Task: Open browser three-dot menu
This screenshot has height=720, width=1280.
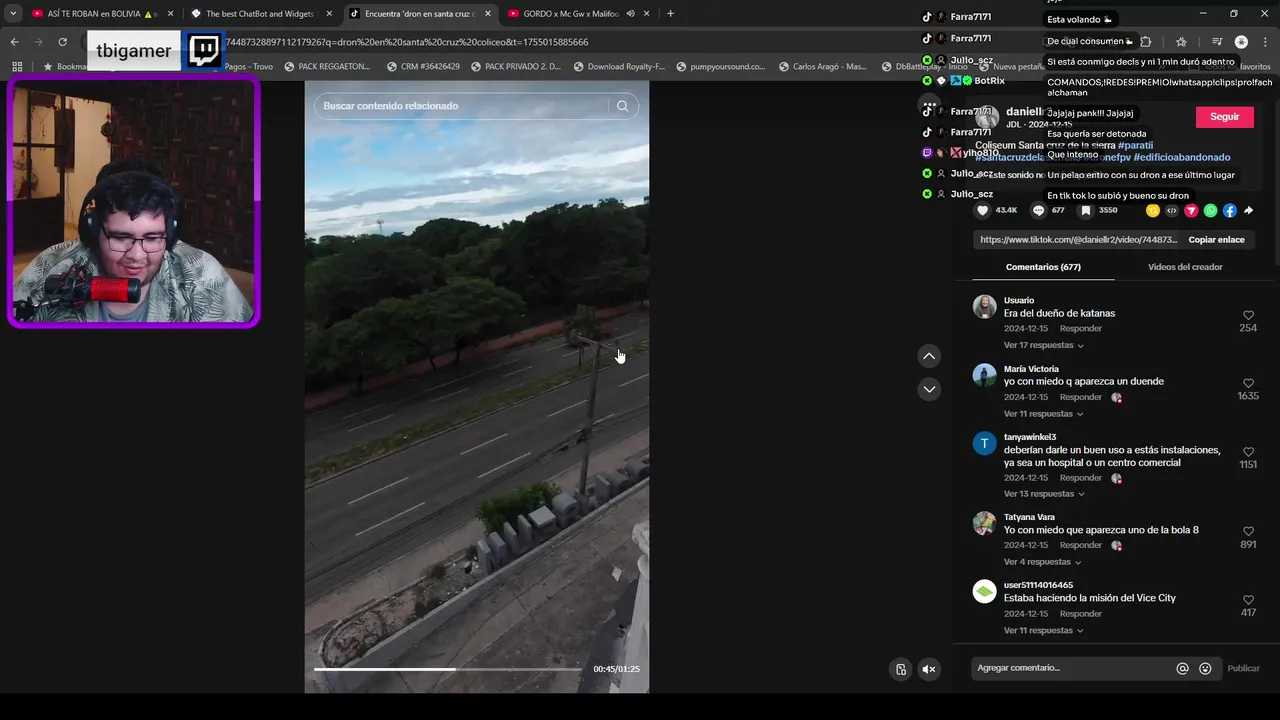Action: pos(1265,42)
